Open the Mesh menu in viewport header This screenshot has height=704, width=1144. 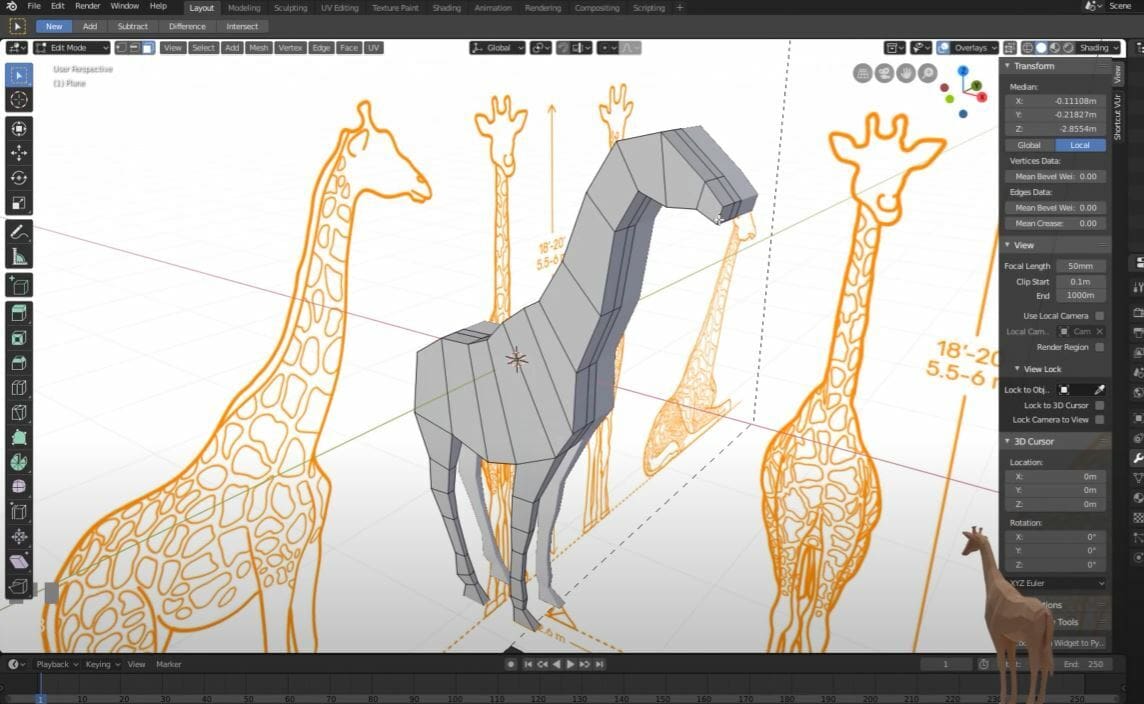[x=258, y=47]
